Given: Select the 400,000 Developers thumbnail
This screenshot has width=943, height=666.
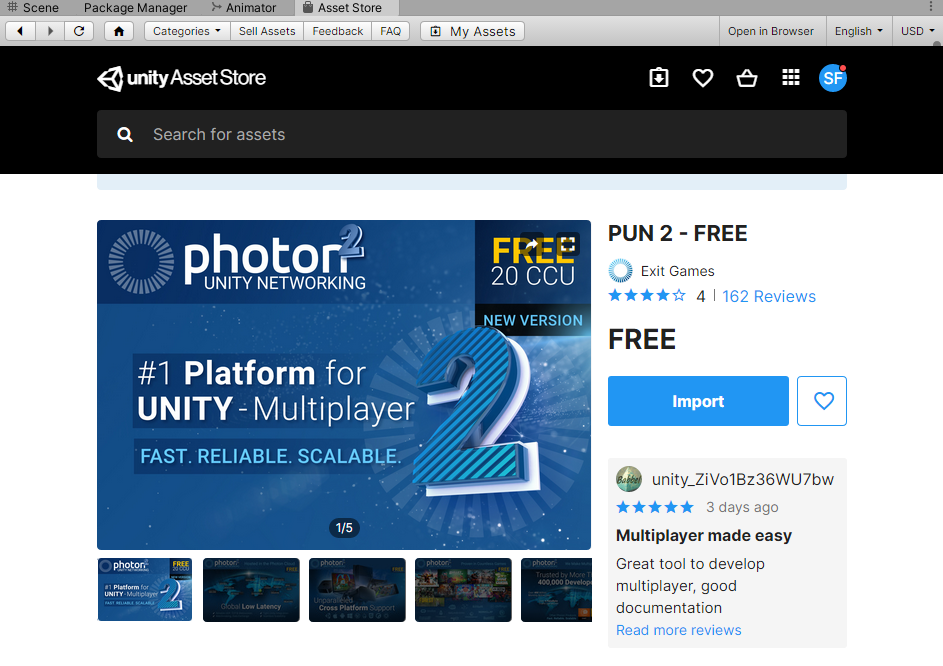Looking at the screenshot, I should (556, 590).
